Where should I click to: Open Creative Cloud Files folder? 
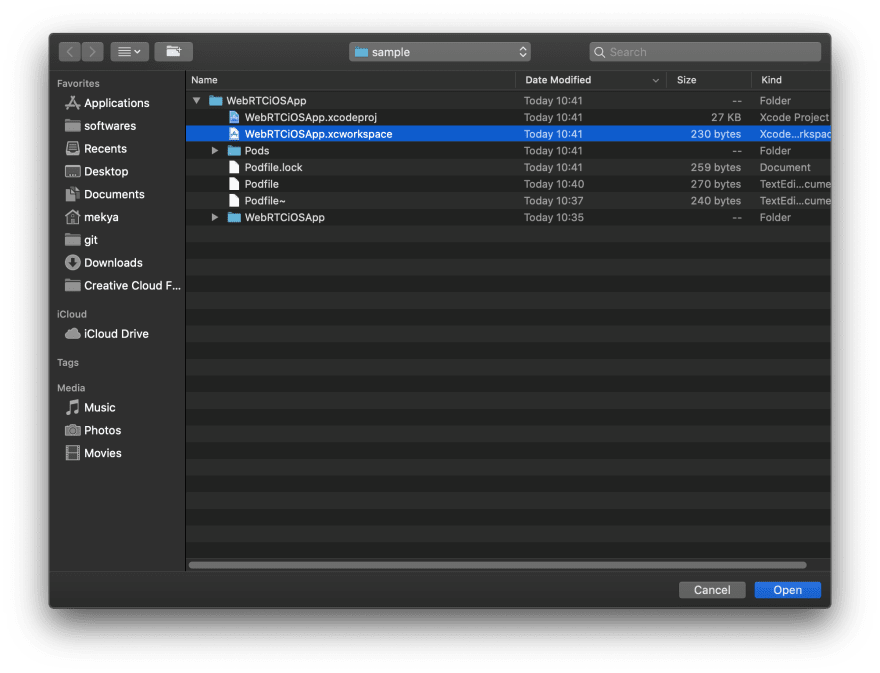132,286
